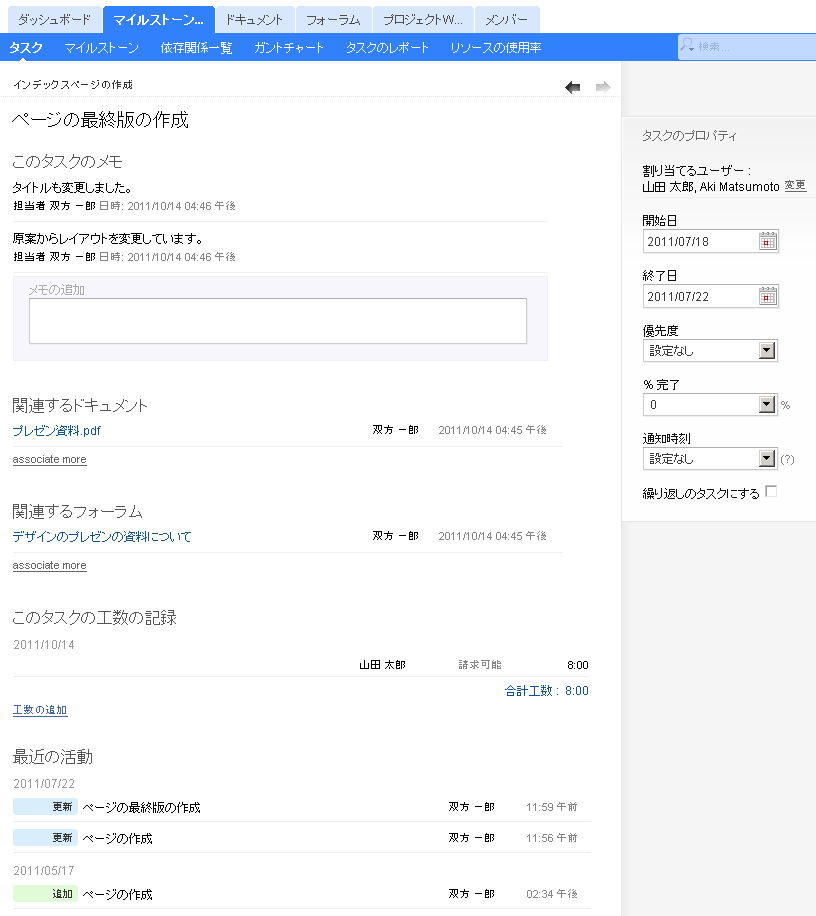Click the 2011/05/17 activity date heading
Image resolution: width=816 pixels, height=916 pixels.
44,870
